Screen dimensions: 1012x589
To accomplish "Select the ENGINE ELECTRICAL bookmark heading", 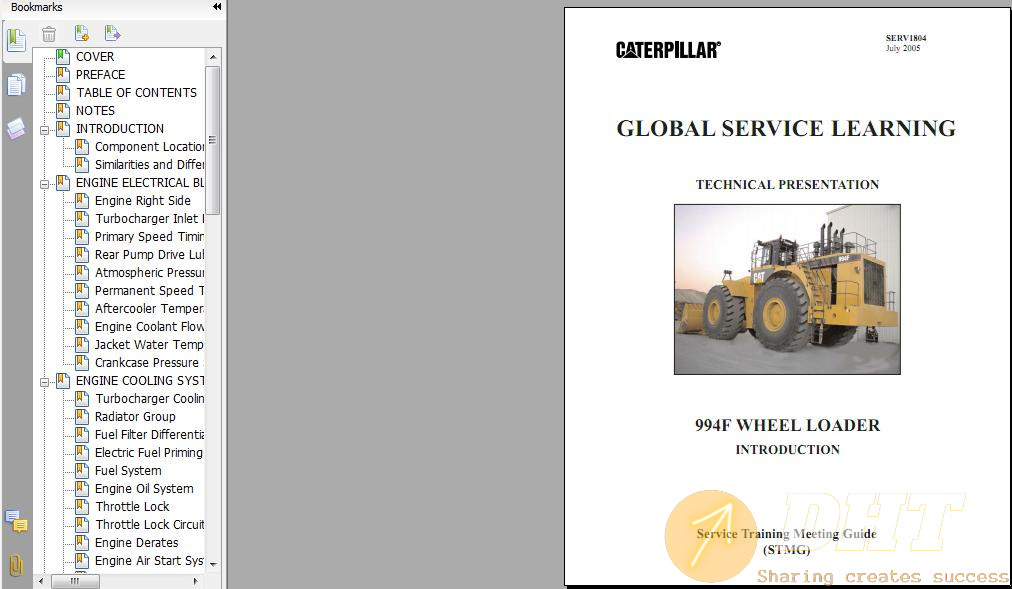I will 139,183.
